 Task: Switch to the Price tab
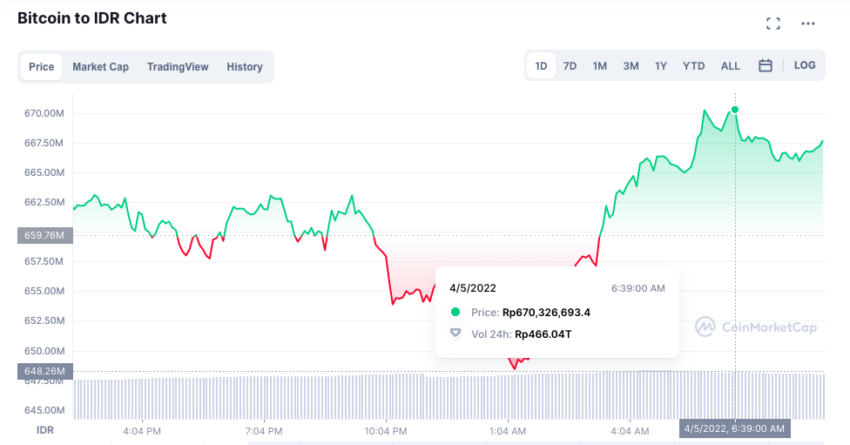[41, 67]
